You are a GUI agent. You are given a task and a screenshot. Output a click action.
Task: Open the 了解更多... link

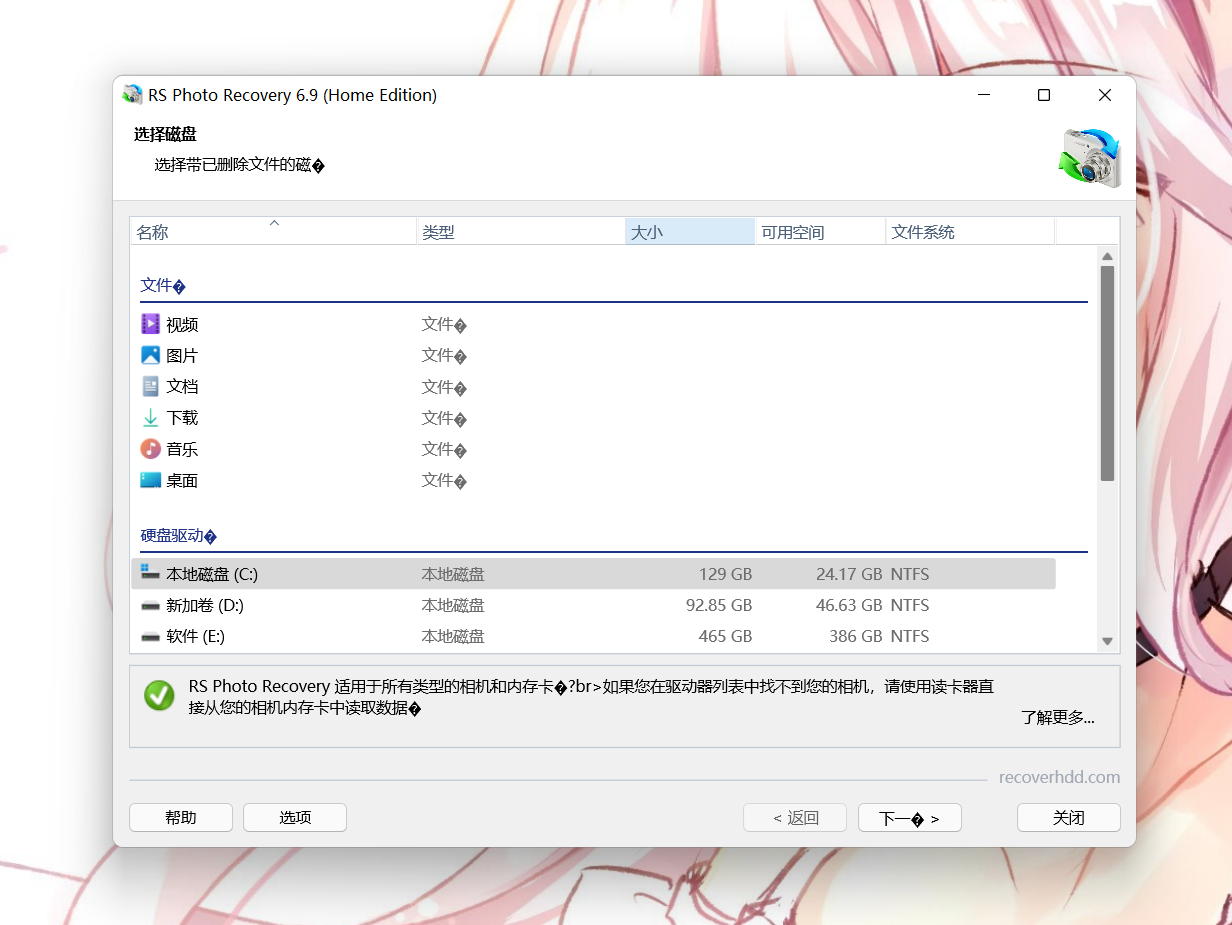point(1058,717)
